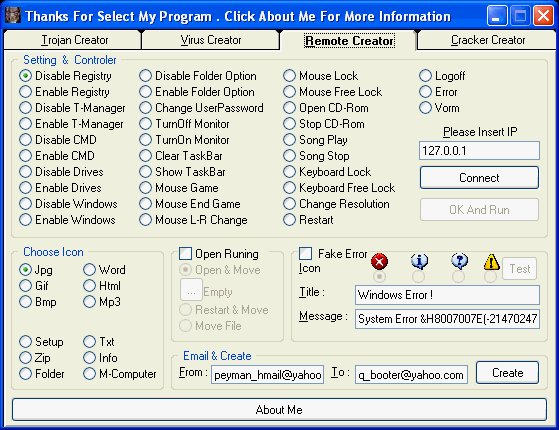Image resolution: width=559 pixels, height=430 pixels.
Task: Go to the Virus Creator tab
Action: click(210, 40)
